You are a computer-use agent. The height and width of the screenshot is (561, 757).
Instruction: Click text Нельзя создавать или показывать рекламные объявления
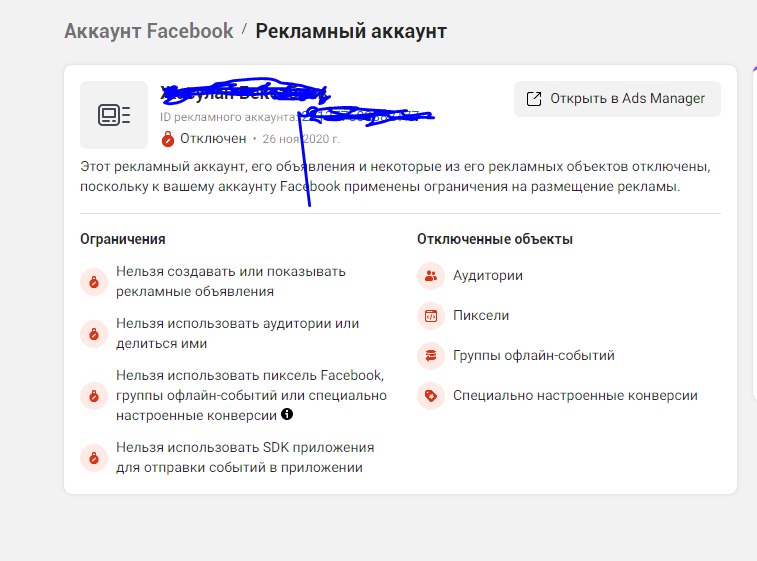click(231, 281)
